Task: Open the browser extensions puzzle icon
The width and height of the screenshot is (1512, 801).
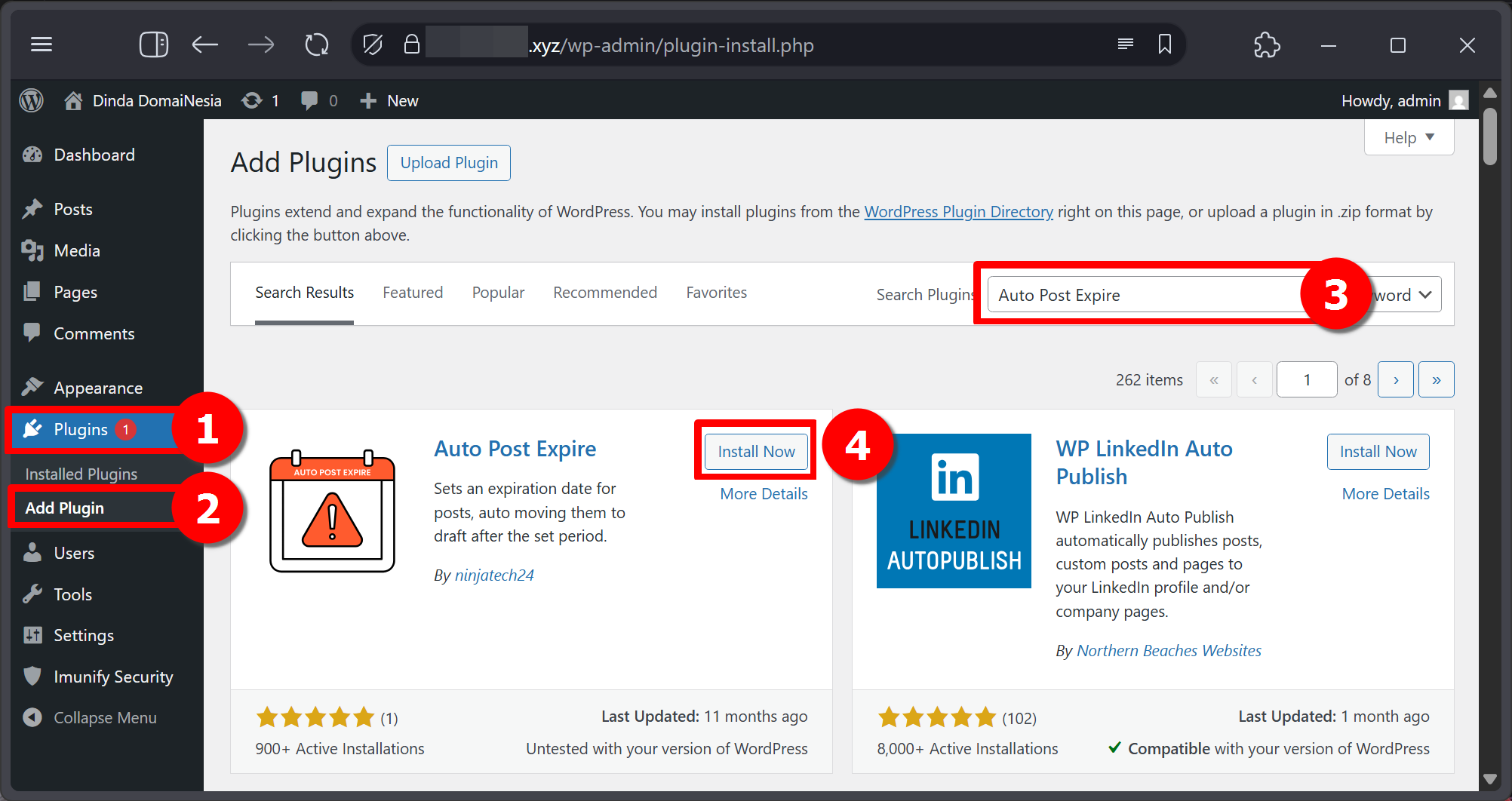Action: pos(1267,45)
